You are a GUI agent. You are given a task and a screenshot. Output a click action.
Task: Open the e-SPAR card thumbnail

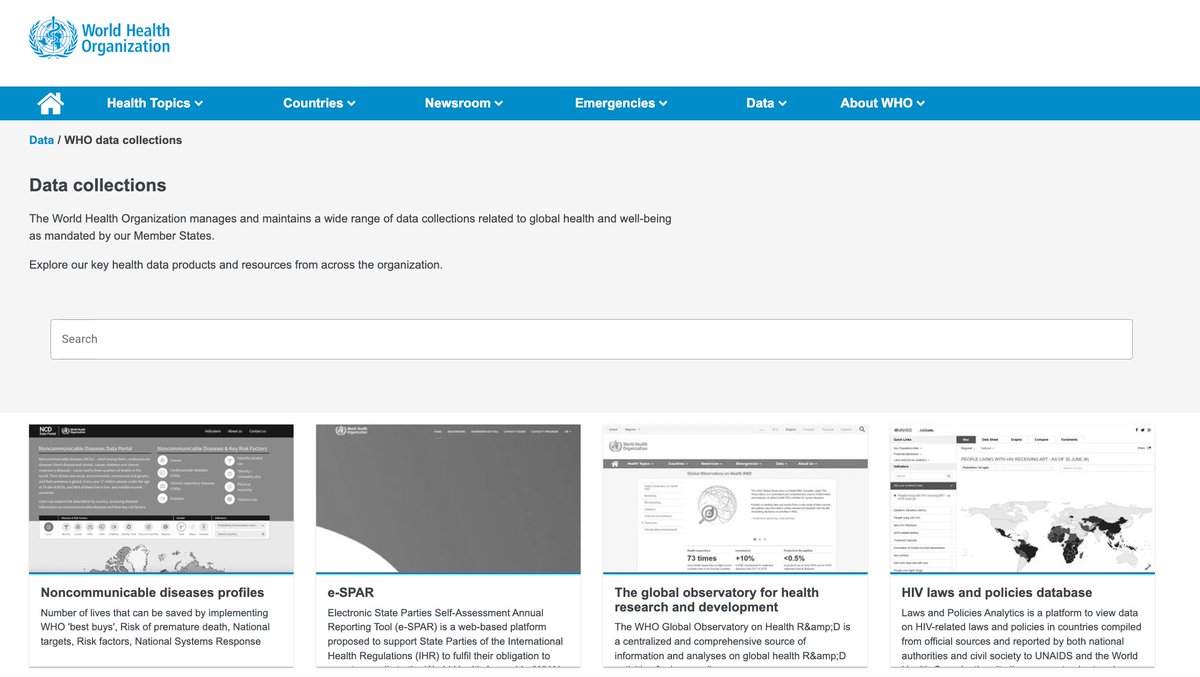pos(448,499)
